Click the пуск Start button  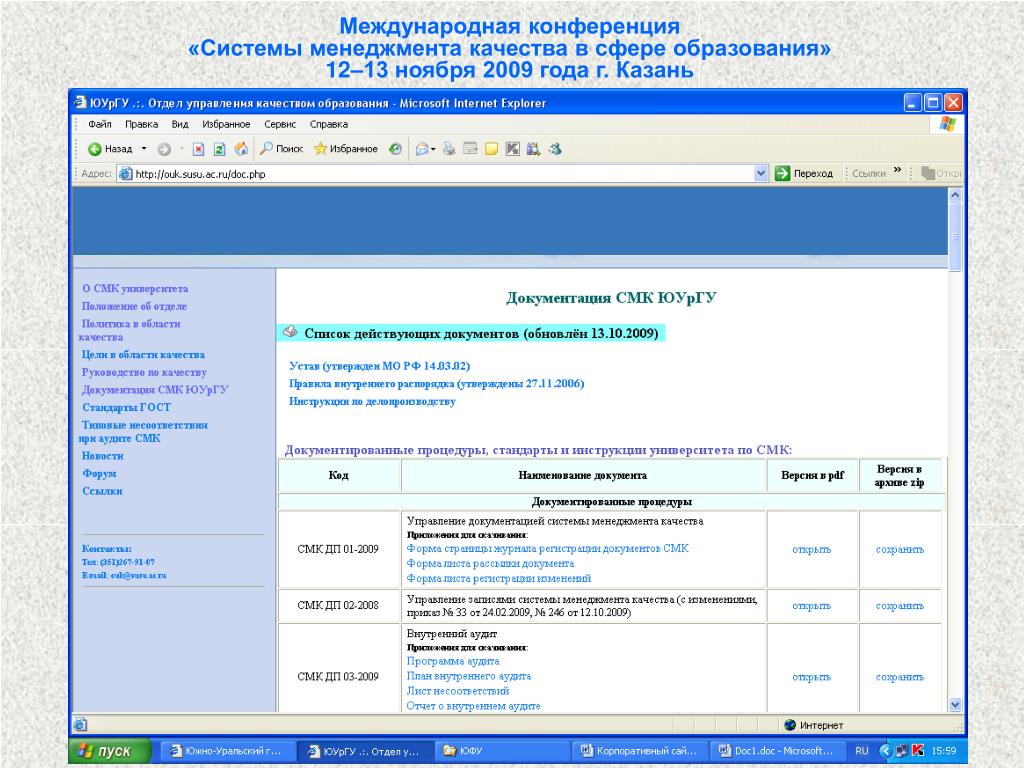pyautogui.click(x=110, y=751)
